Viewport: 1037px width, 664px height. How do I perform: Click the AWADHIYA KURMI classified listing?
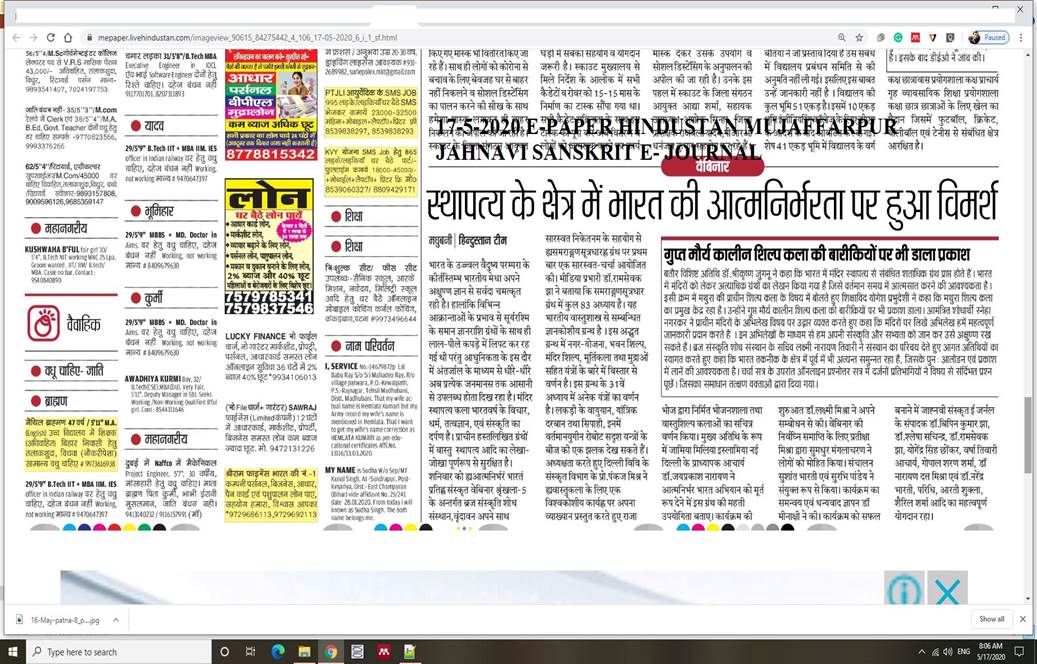(x=171, y=394)
